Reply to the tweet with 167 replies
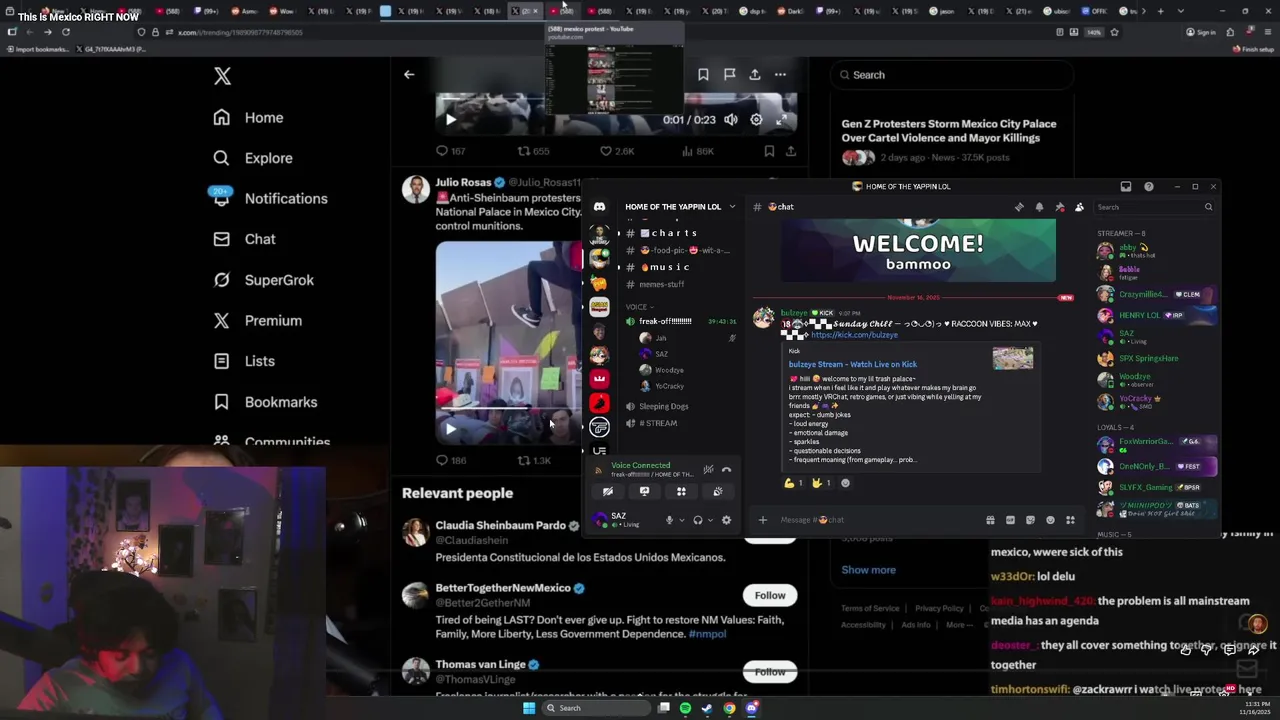This screenshot has height=720, width=1280. 451,151
